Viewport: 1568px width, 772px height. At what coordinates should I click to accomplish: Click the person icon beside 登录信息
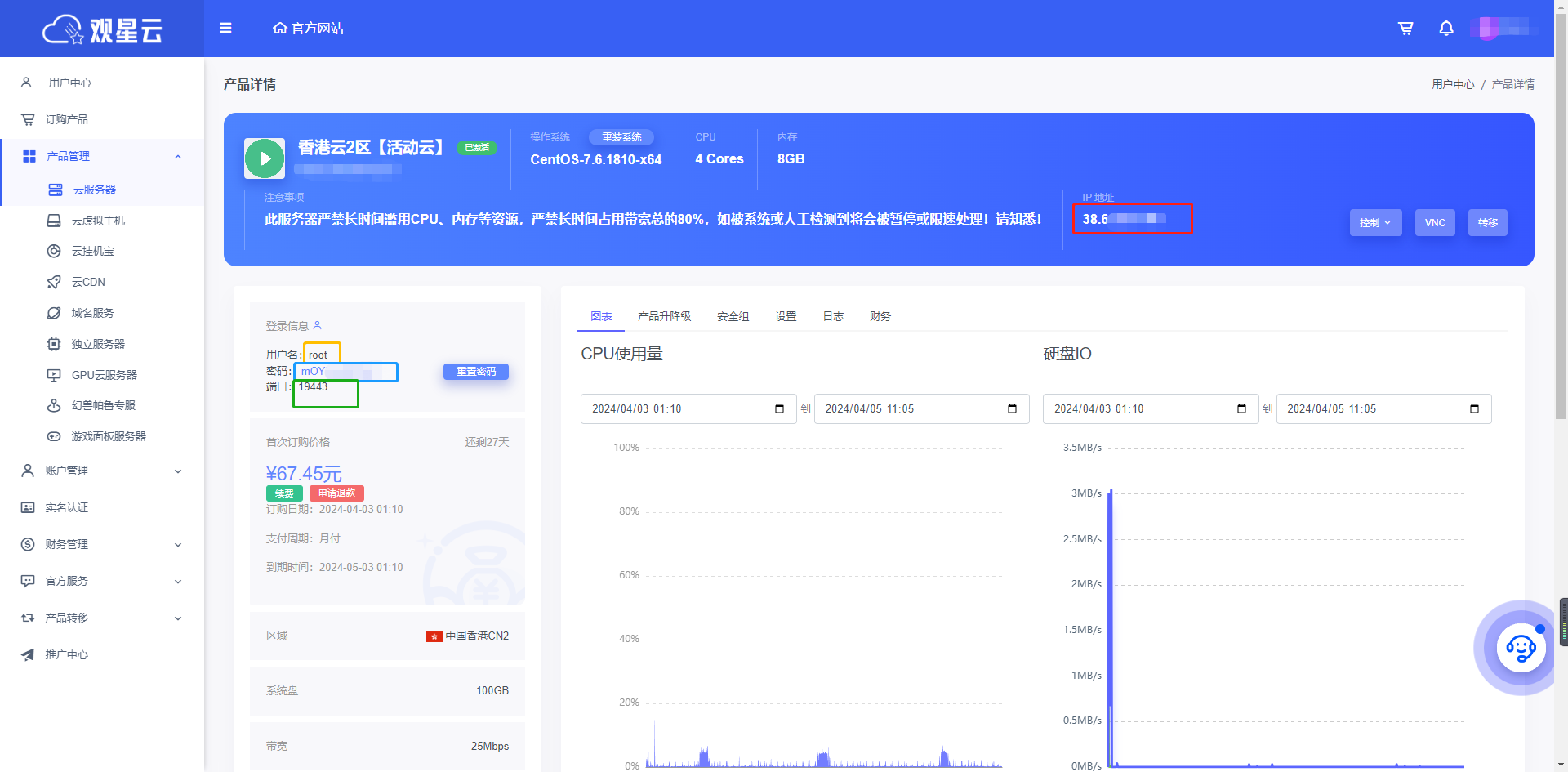coord(318,325)
